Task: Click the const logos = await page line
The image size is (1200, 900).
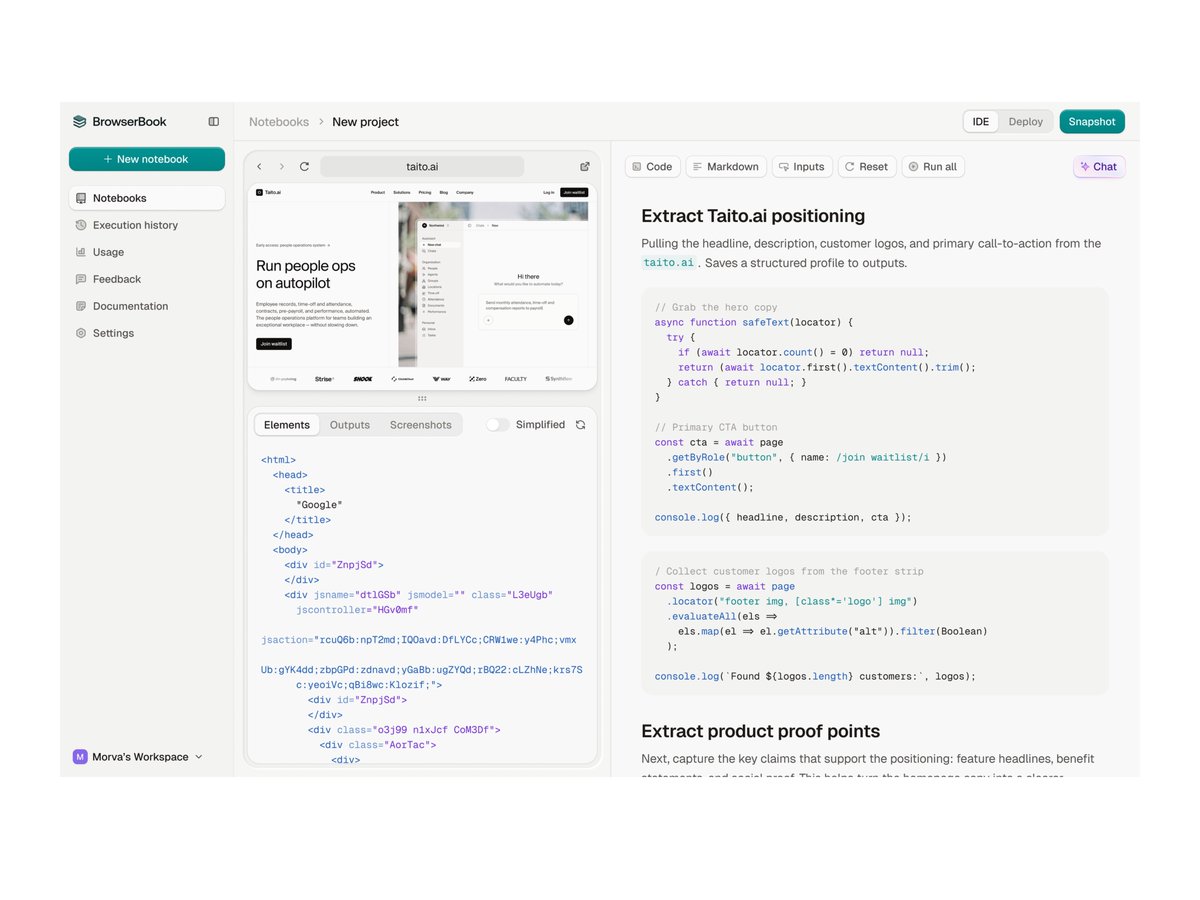Action: 725,586
